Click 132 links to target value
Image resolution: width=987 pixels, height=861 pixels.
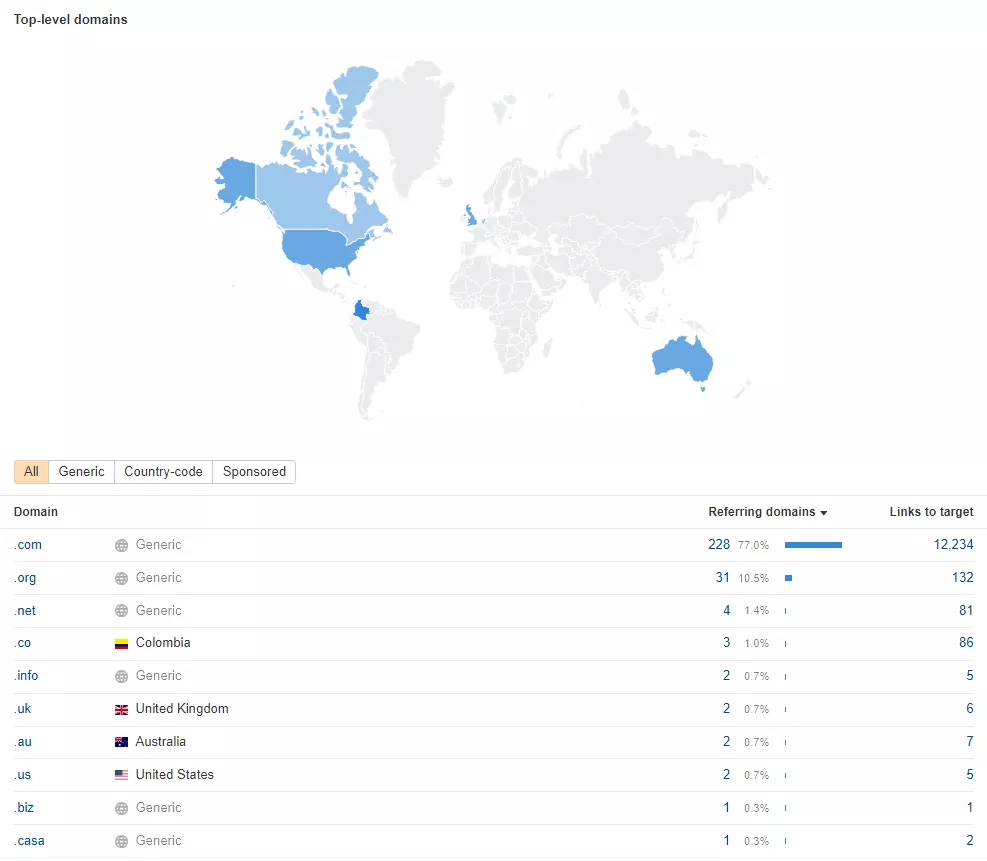pyautogui.click(x=962, y=577)
